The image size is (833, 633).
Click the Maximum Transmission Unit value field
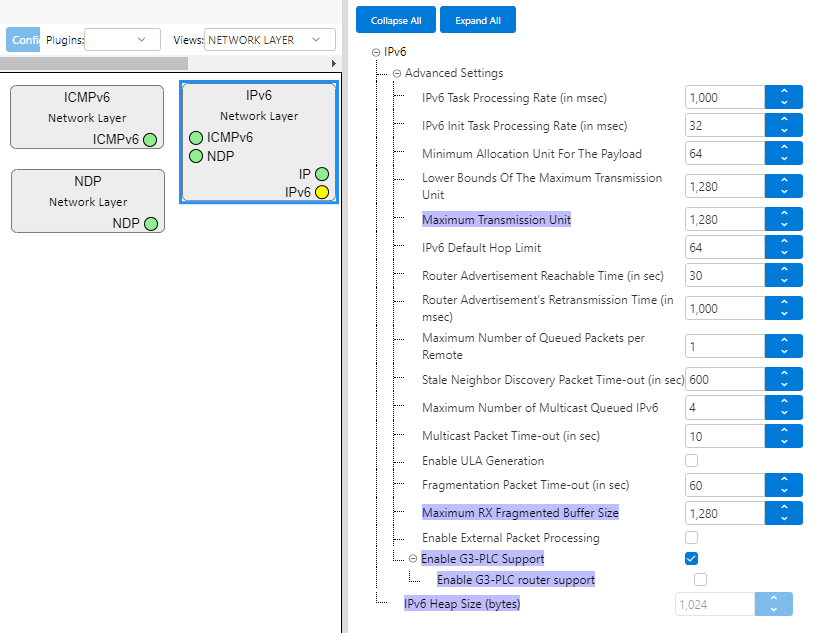[x=725, y=219]
